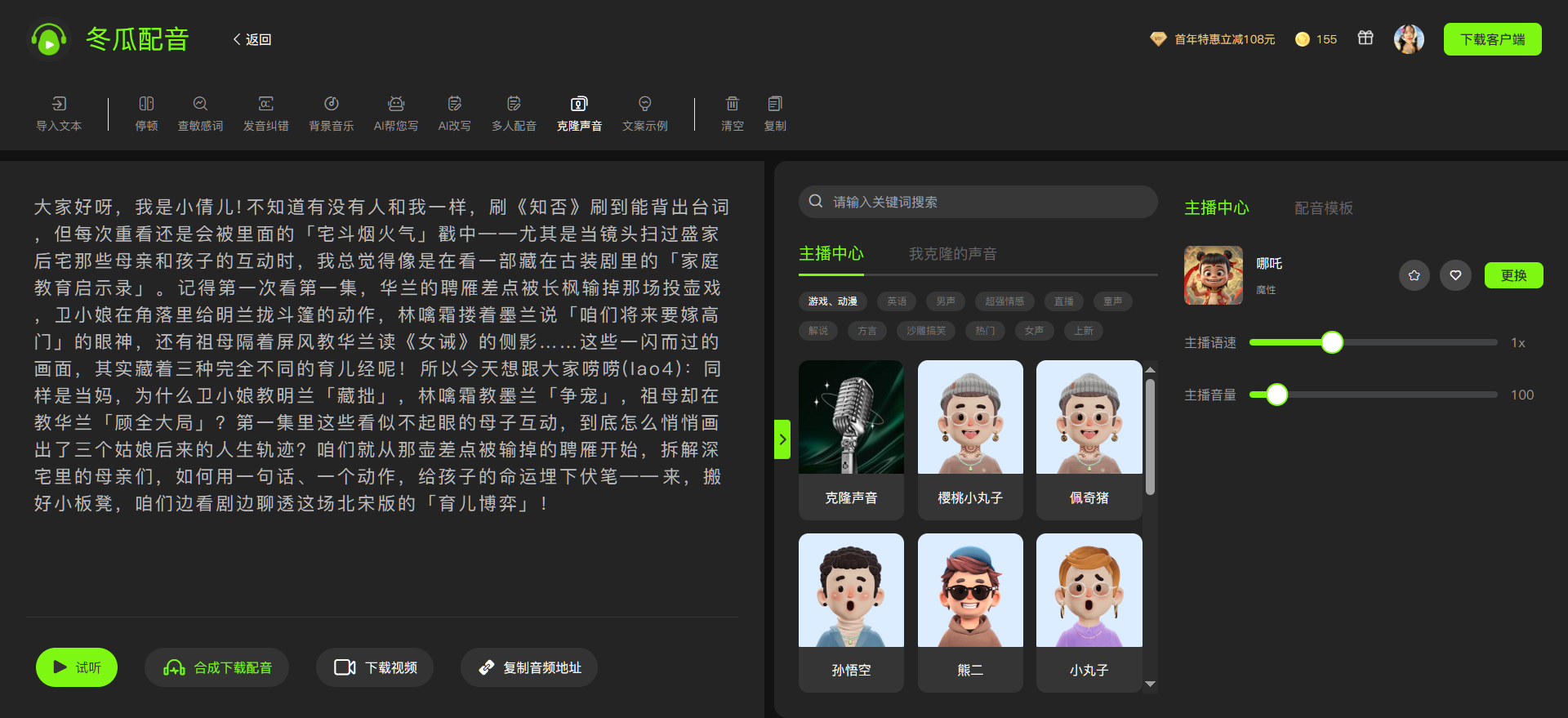Clear text with 清空 trash icon
The image size is (1568, 718).
[x=733, y=114]
